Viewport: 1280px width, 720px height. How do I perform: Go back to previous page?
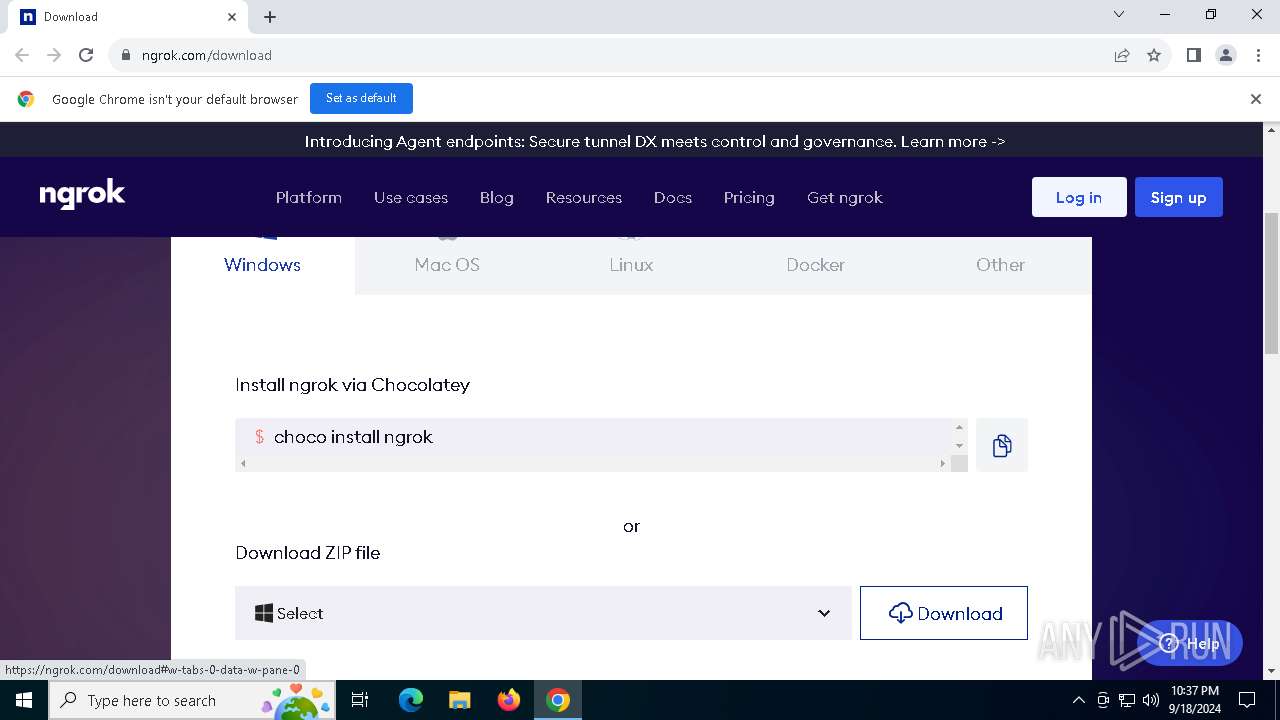coord(22,55)
